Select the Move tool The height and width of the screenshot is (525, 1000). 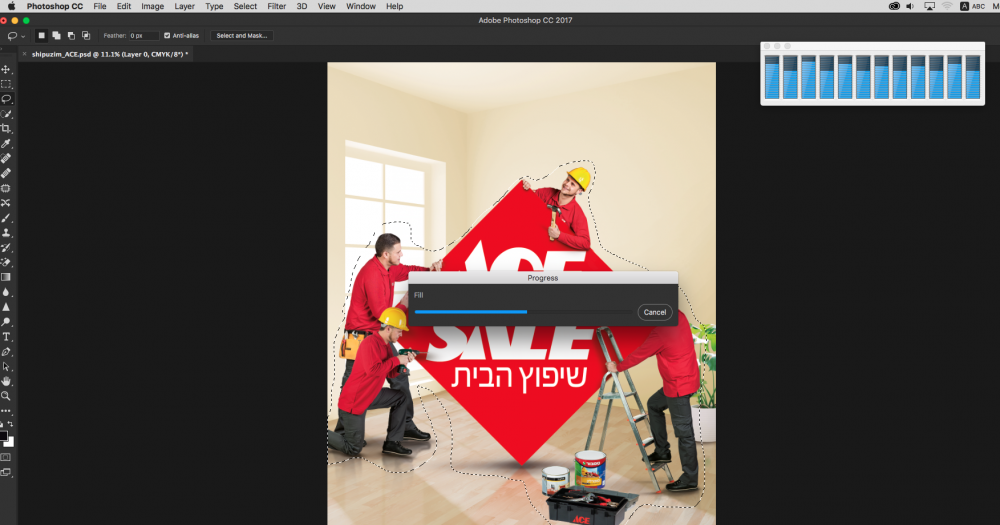tap(6, 70)
